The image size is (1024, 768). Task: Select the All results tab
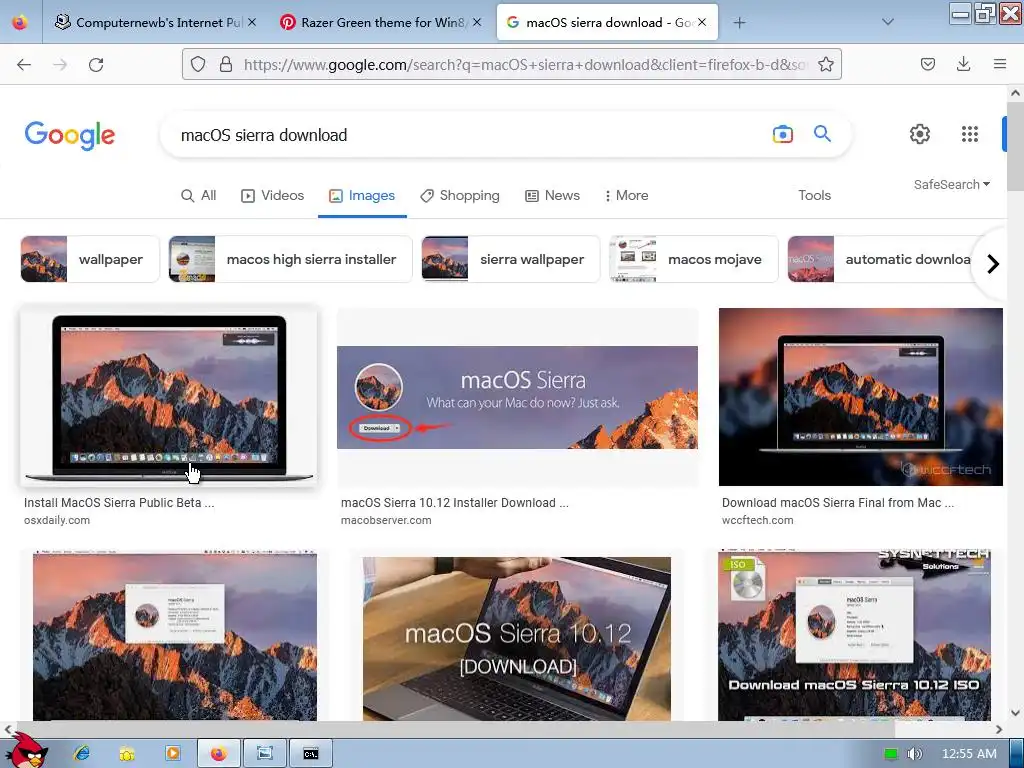[x=199, y=195]
